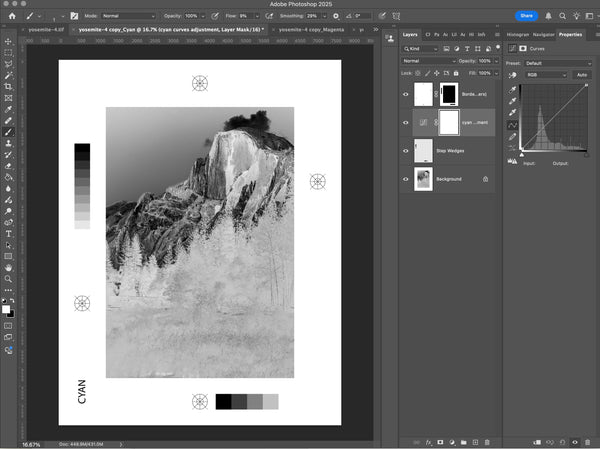Pick the on-image adjustment hand tool in Curves

pos(512,75)
